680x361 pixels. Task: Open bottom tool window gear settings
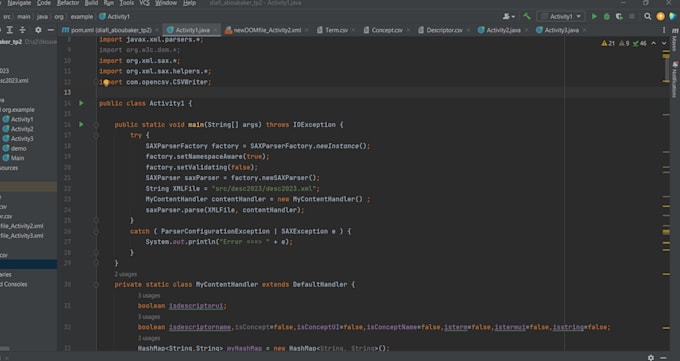coord(651,358)
